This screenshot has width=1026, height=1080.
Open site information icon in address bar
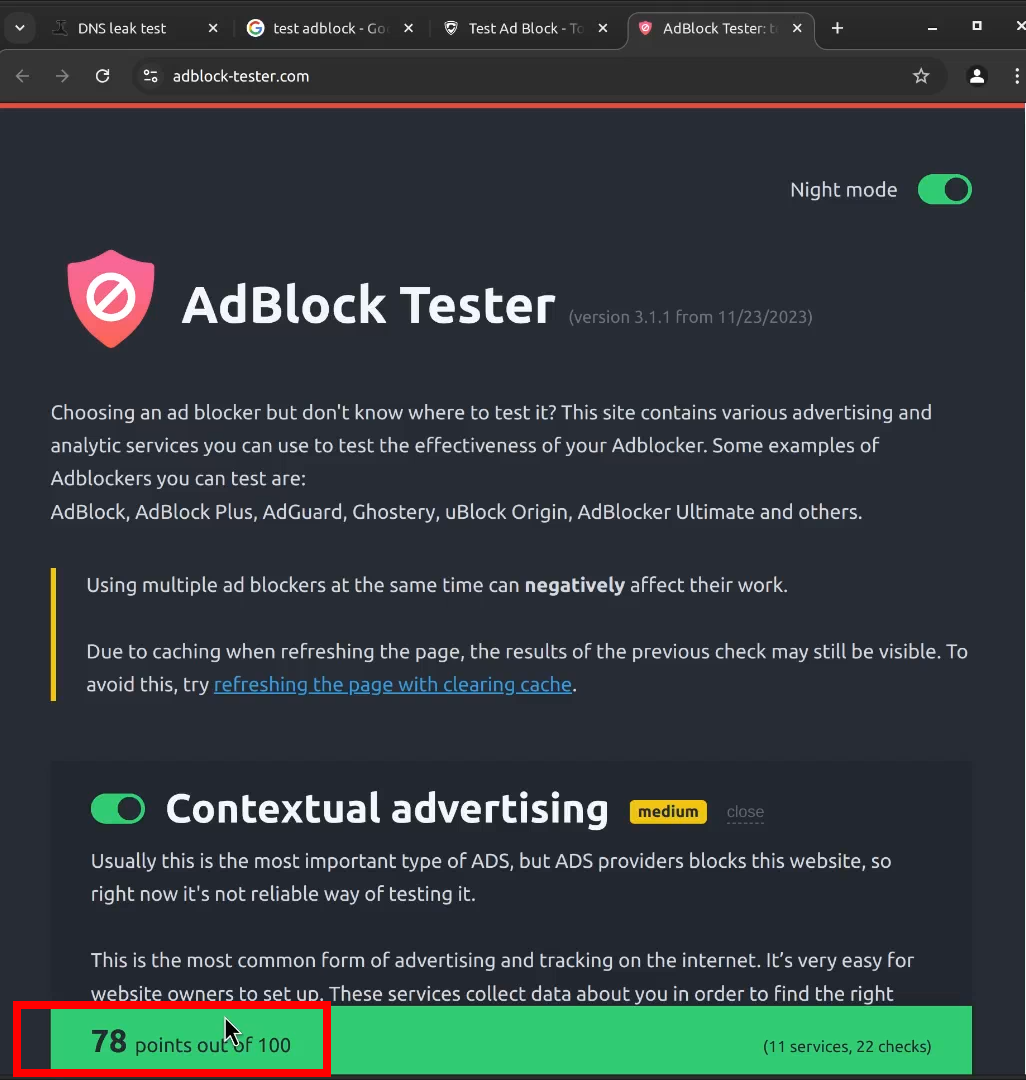coord(150,76)
